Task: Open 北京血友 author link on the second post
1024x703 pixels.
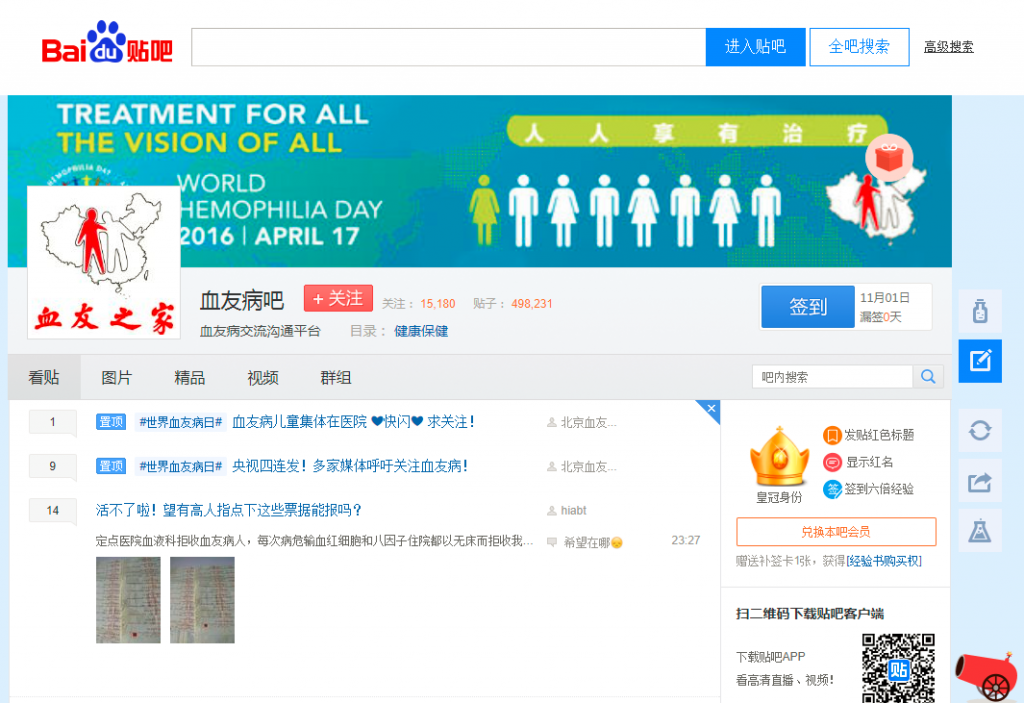Action: (588, 466)
